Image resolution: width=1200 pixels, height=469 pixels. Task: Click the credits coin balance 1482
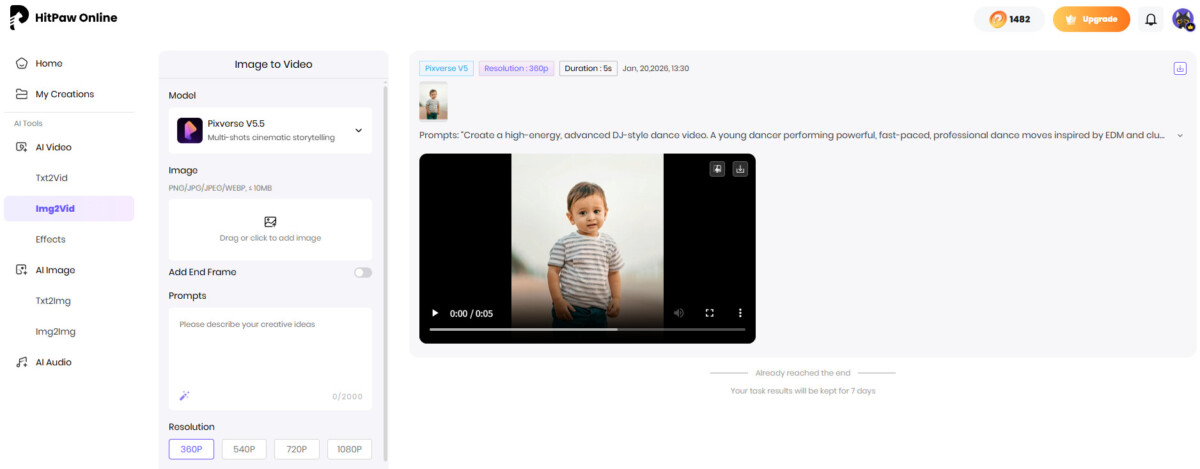(x=1009, y=19)
